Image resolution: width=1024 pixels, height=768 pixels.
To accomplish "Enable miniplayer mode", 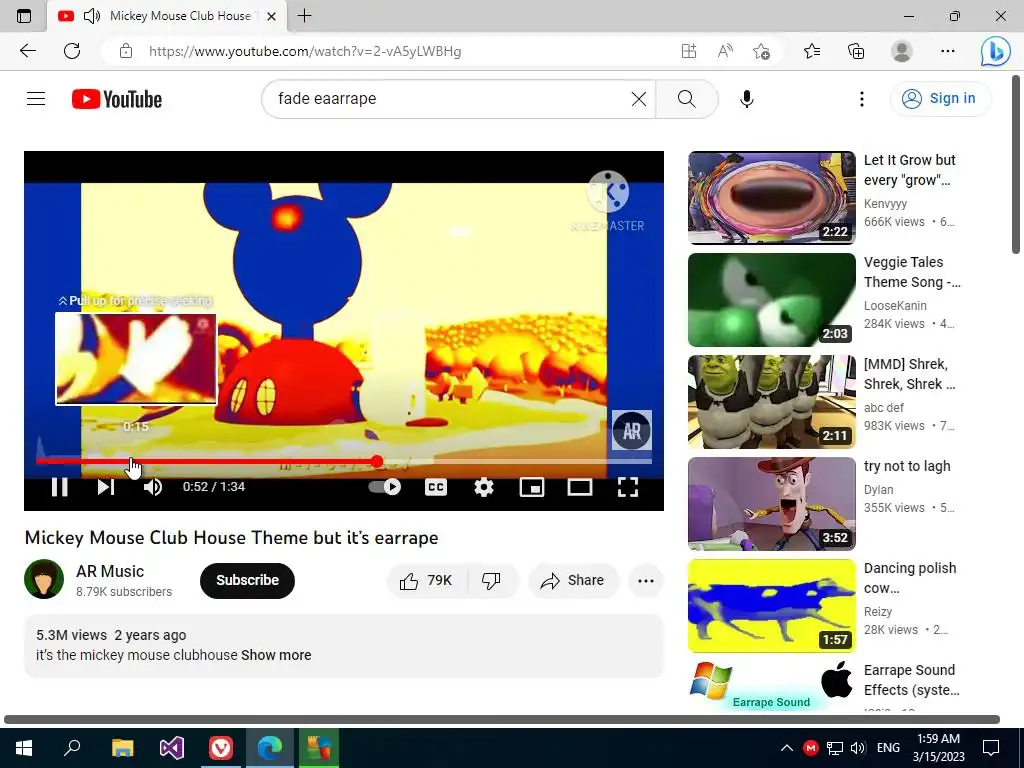I will pos(532,487).
